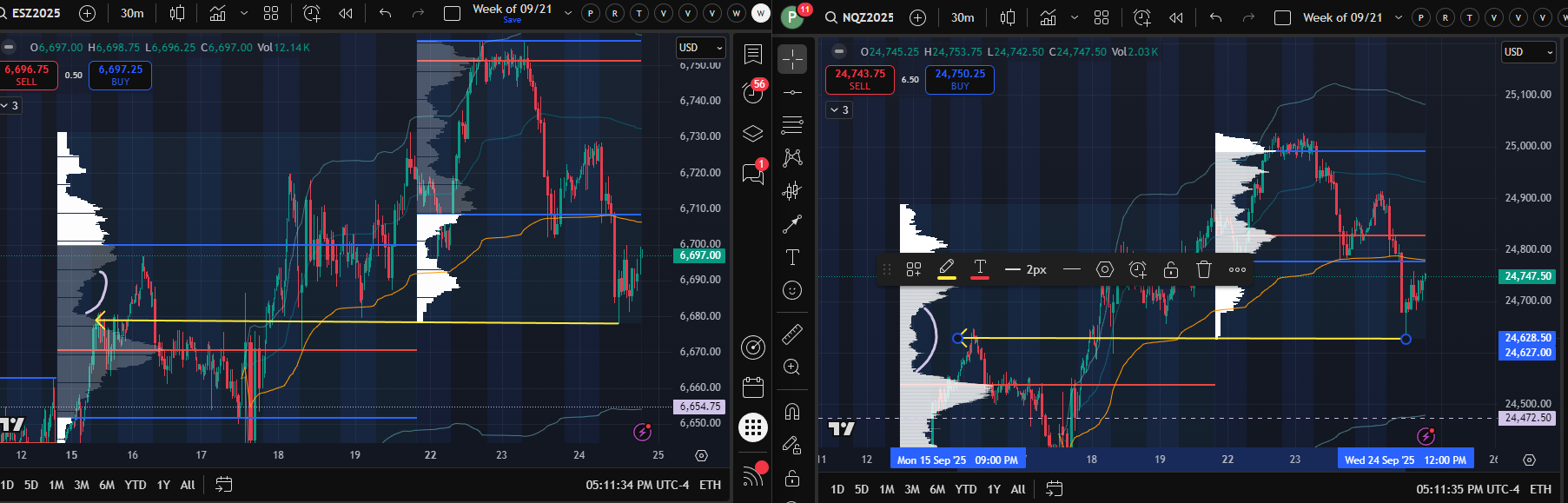
Task: Collapse the NQZ2025 legend with minus button
Action: (x=838, y=52)
